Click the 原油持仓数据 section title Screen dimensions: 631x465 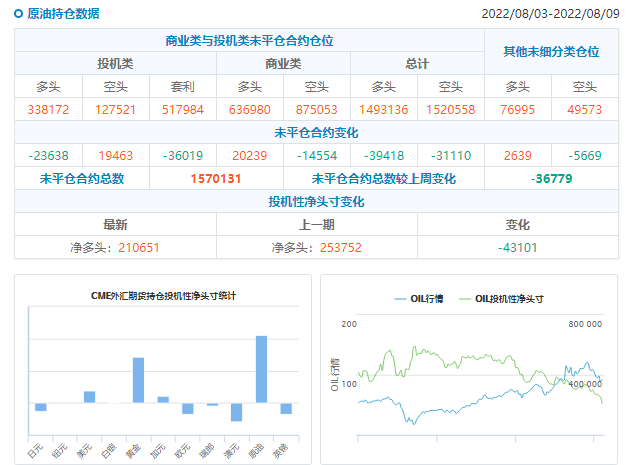click(63, 14)
